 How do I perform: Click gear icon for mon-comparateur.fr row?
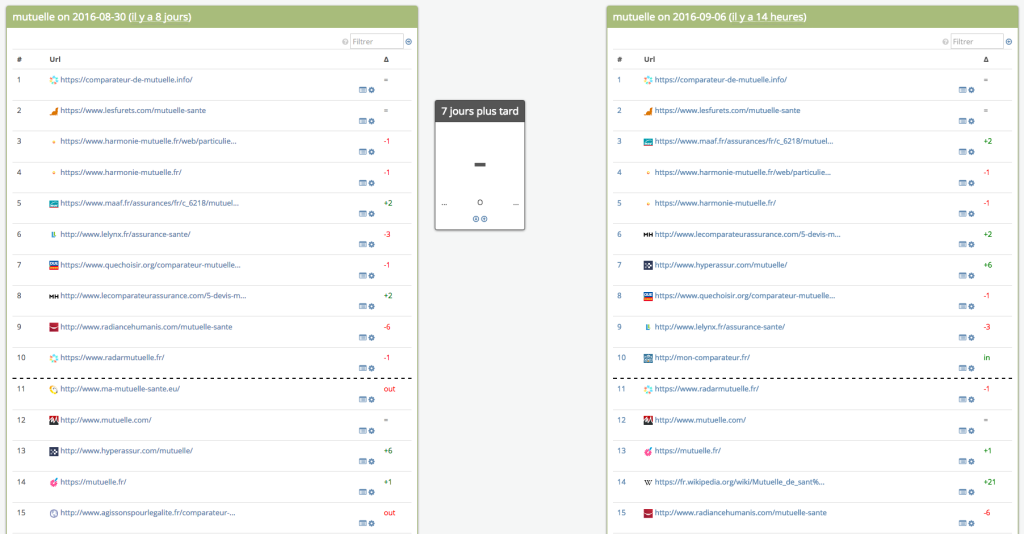click(x=972, y=368)
